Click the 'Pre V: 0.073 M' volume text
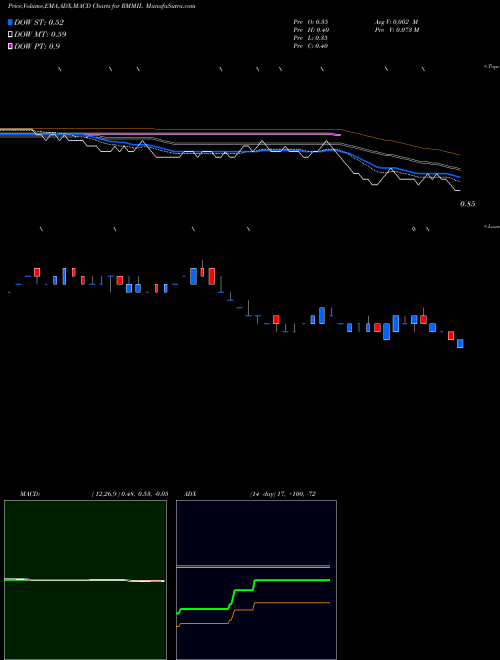 click(x=397, y=30)
